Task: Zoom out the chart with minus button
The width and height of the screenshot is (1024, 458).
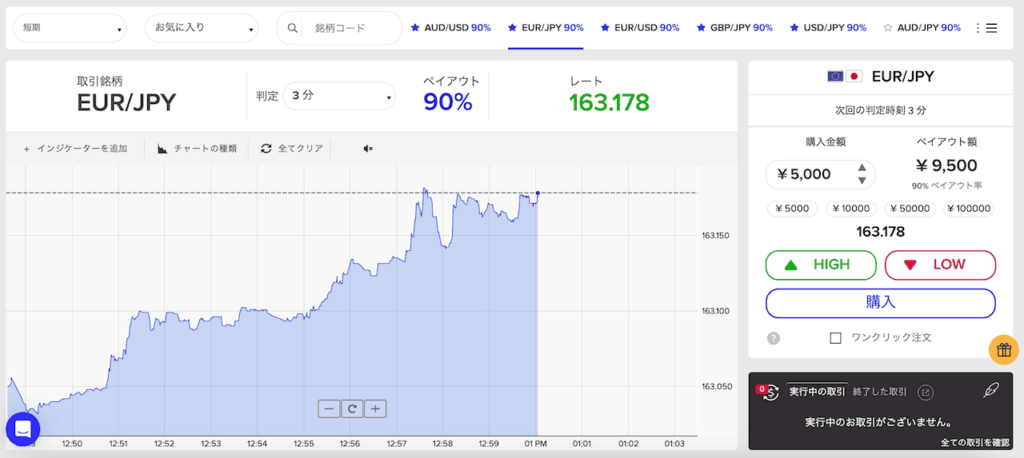Action: [329, 408]
